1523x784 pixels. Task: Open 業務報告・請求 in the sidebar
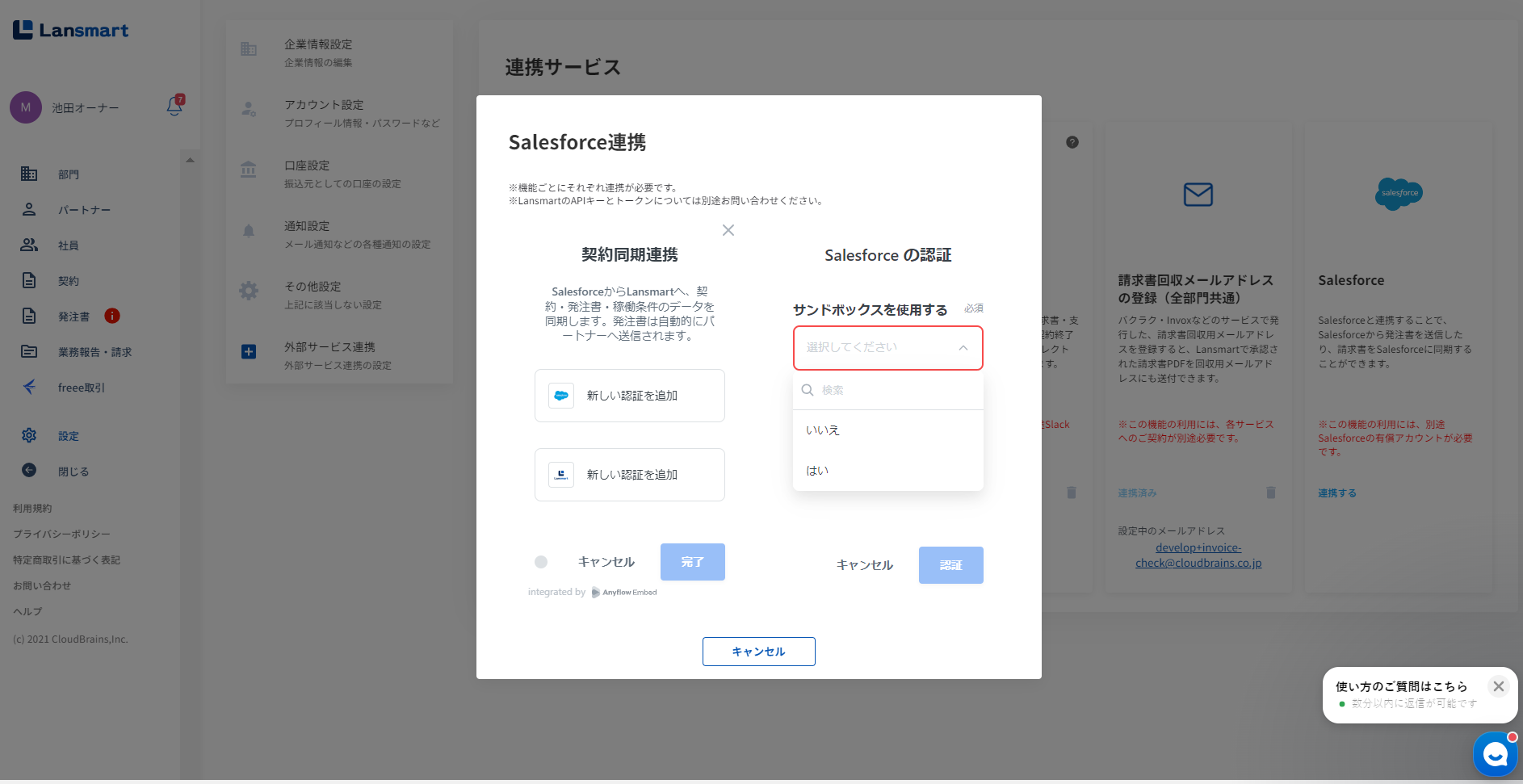click(94, 352)
